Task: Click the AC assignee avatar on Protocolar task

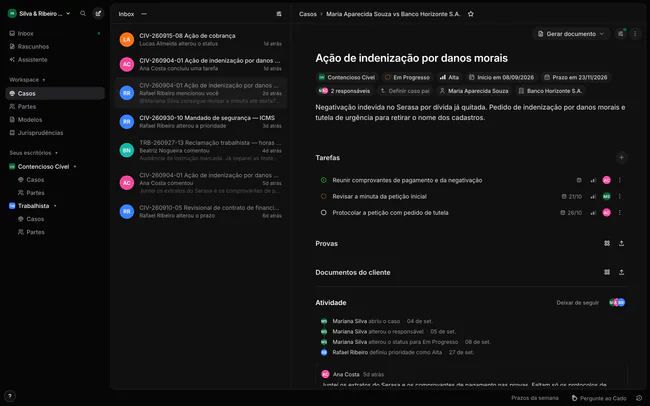Action: coord(606,213)
